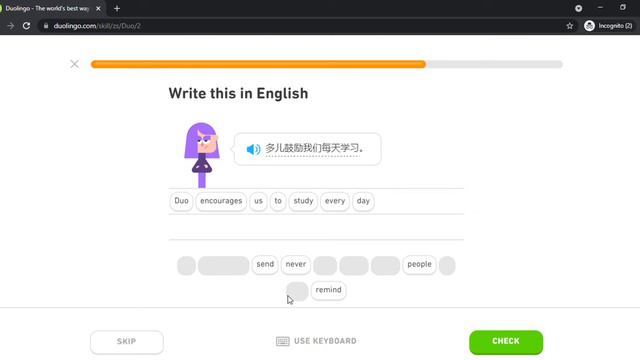Remove the word 'study' from the answer
This screenshot has height=360, width=640.
303,201
